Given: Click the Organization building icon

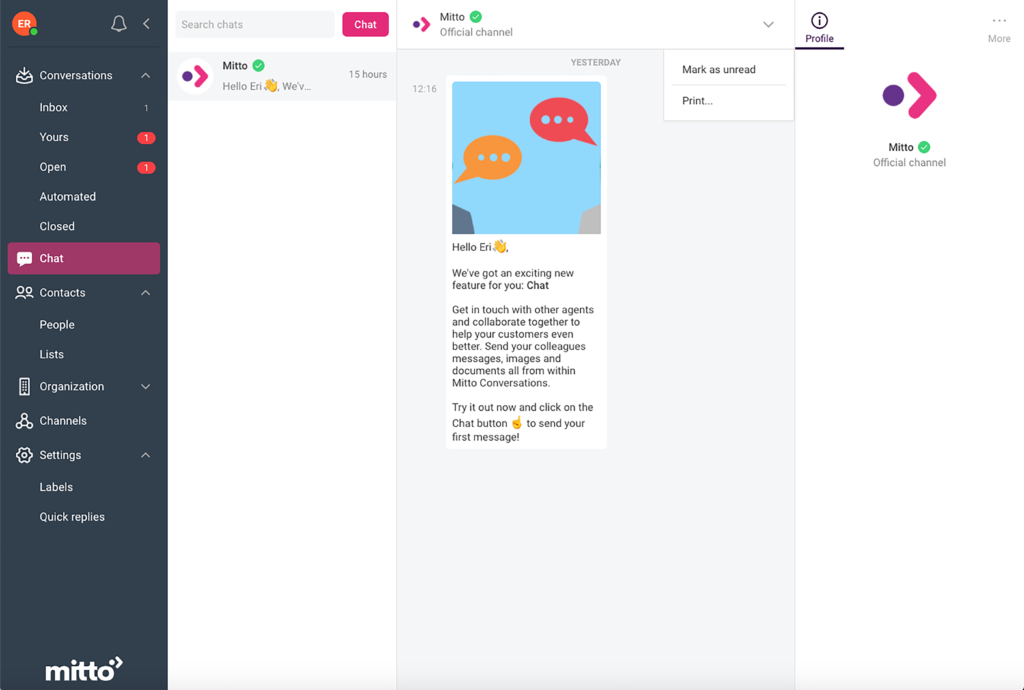Looking at the screenshot, I should [x=24, y=386].
